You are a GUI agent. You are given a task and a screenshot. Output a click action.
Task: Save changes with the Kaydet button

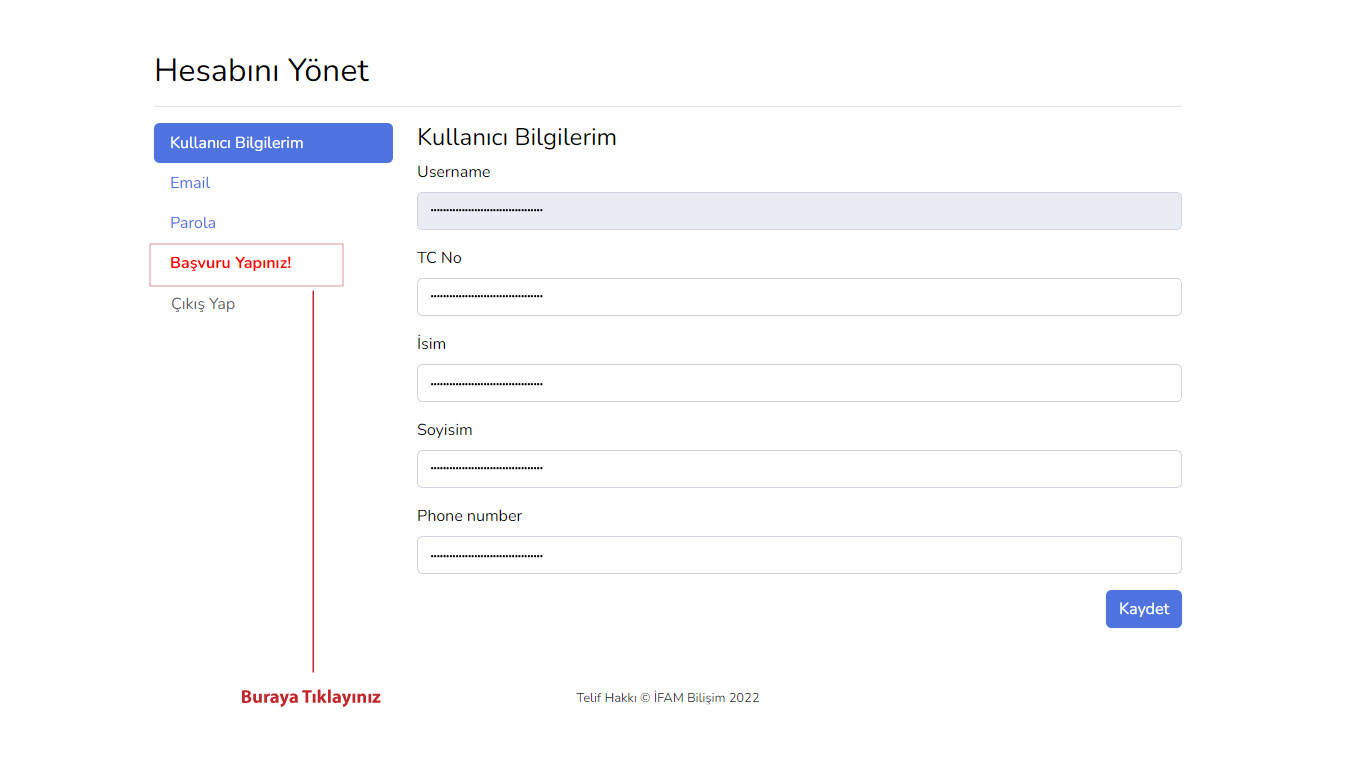coord(1144,609)
